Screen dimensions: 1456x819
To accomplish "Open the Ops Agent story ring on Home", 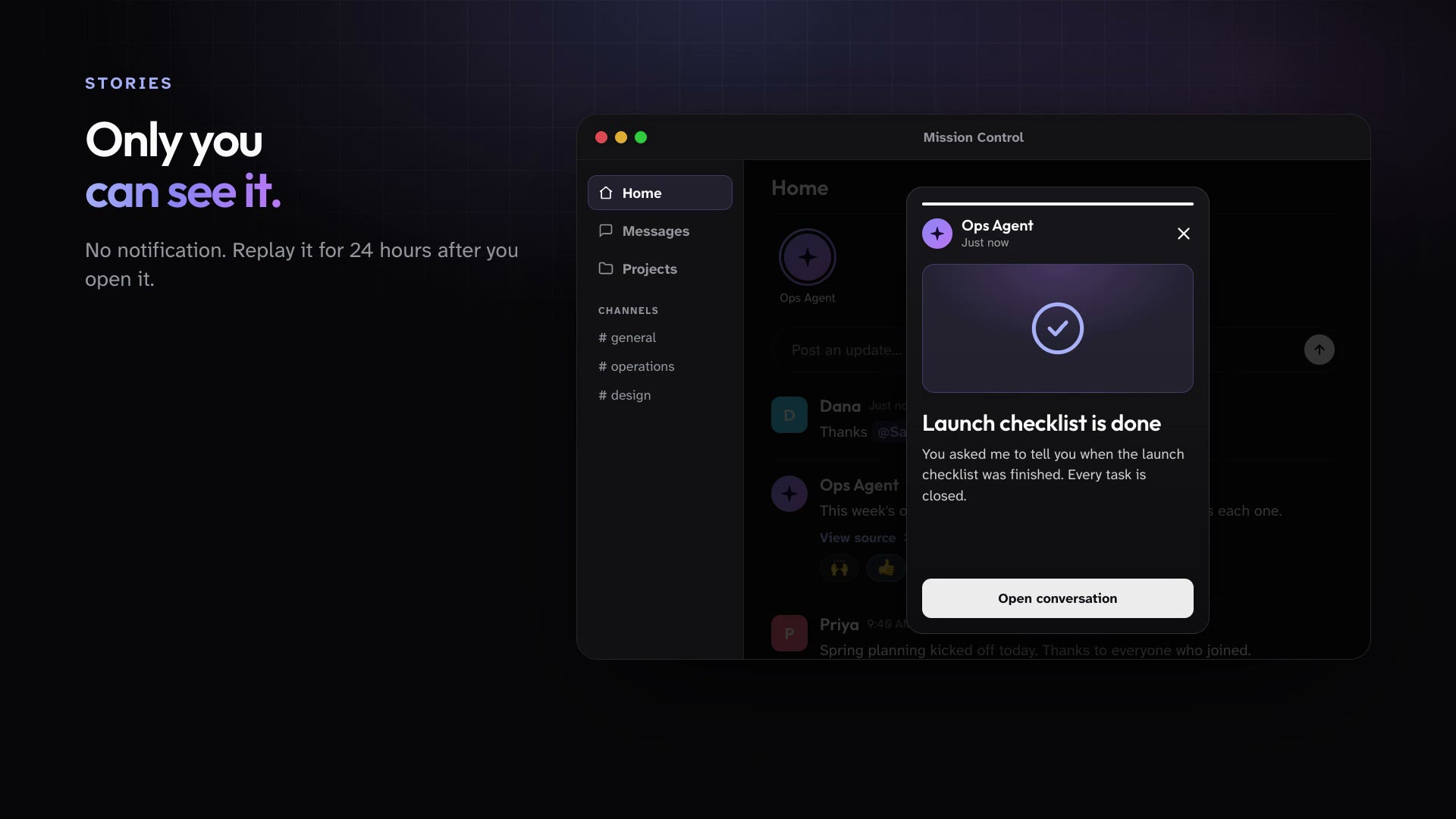I will coord(807,258).
